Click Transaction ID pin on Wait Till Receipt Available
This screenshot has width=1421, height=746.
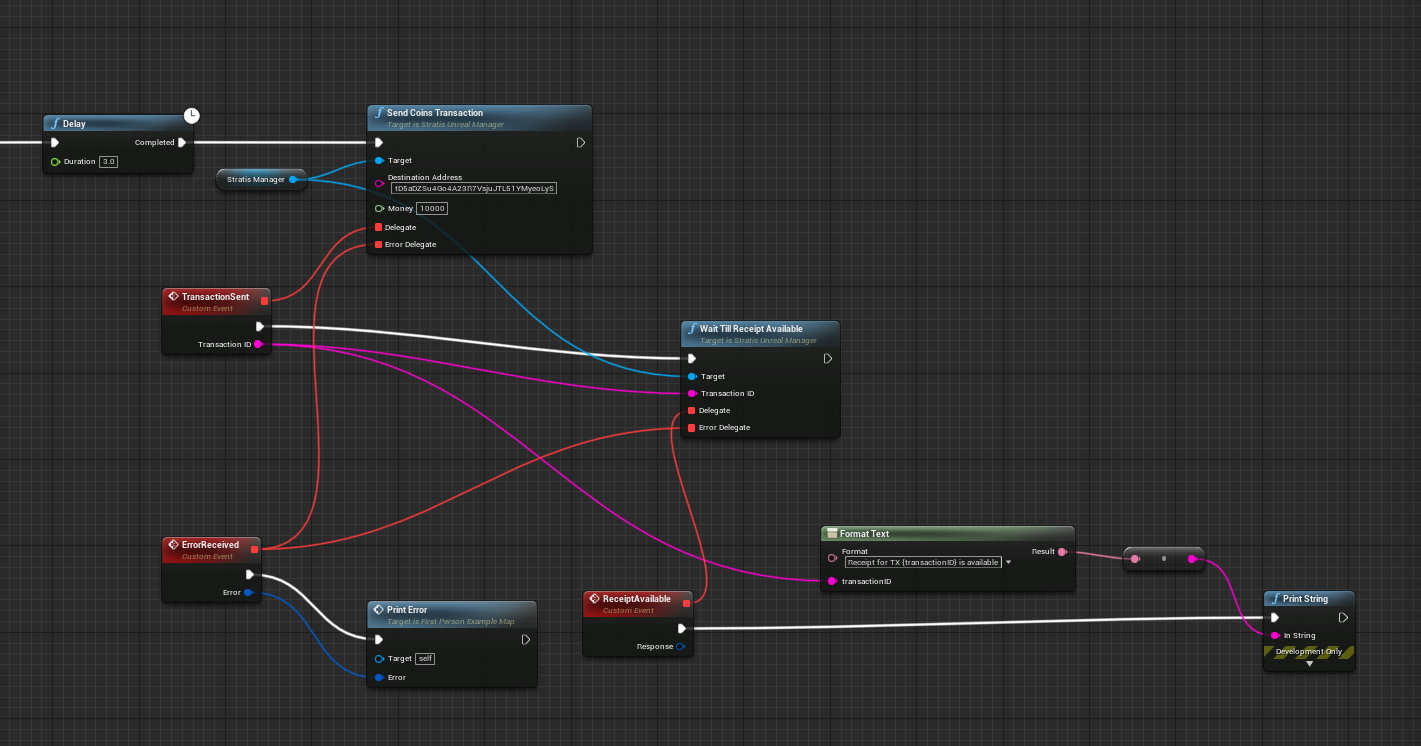(x=692, y=393)
